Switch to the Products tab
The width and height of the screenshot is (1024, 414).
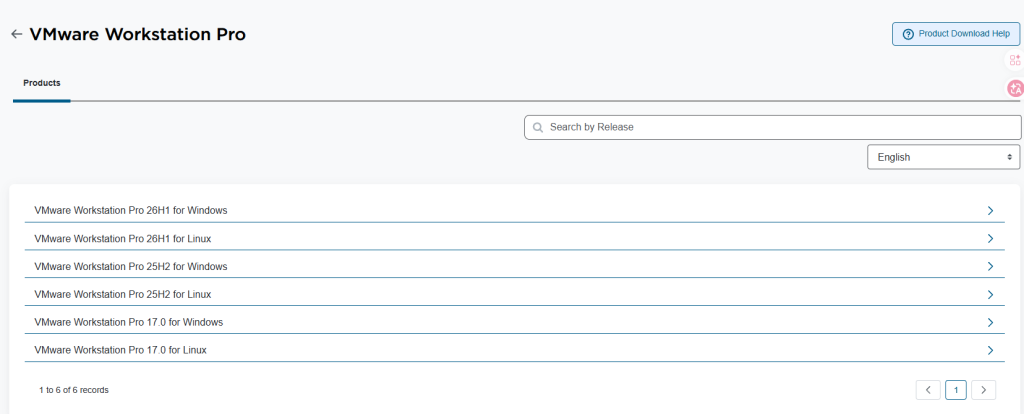(x=42, y=83)
